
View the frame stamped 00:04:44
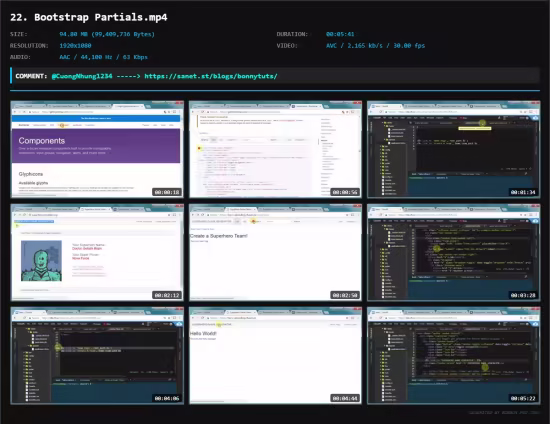click(x=275, y=356)
